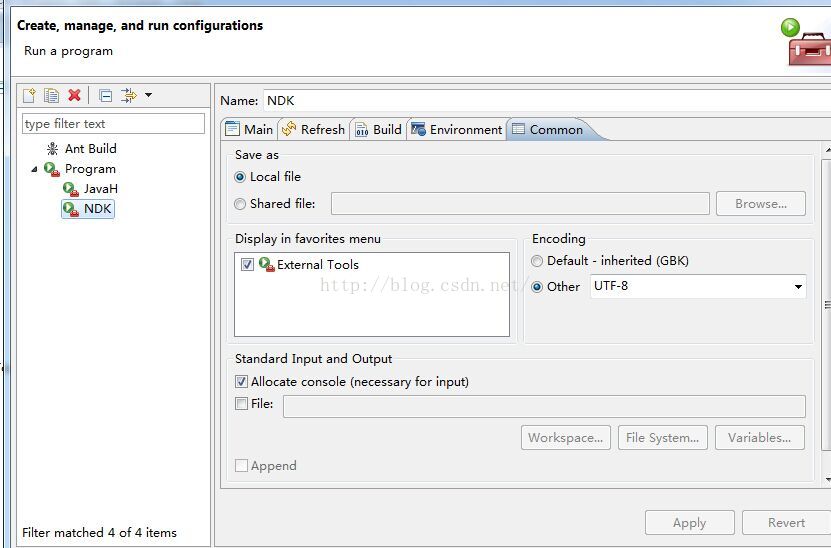Click the Duplicate configuration icon

(x=51, y=95)
